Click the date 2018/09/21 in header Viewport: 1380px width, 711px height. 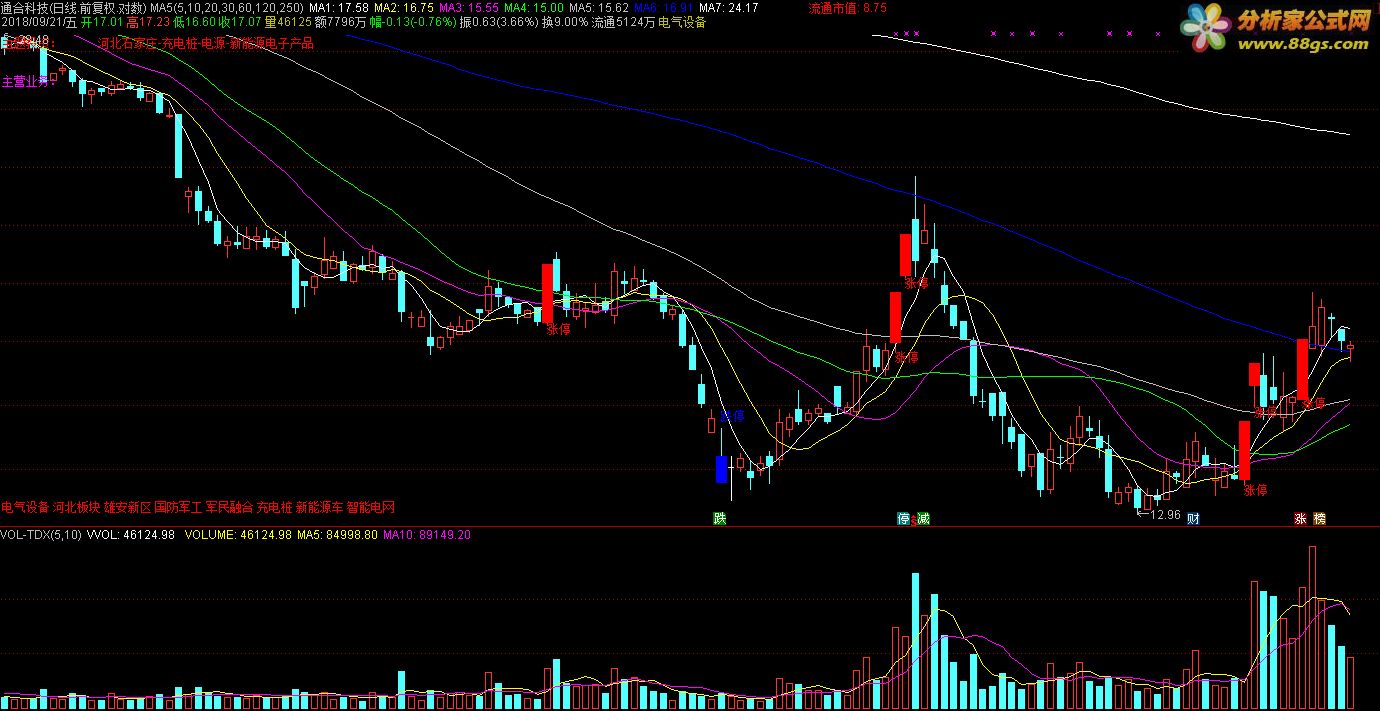[x=32, y=22]
